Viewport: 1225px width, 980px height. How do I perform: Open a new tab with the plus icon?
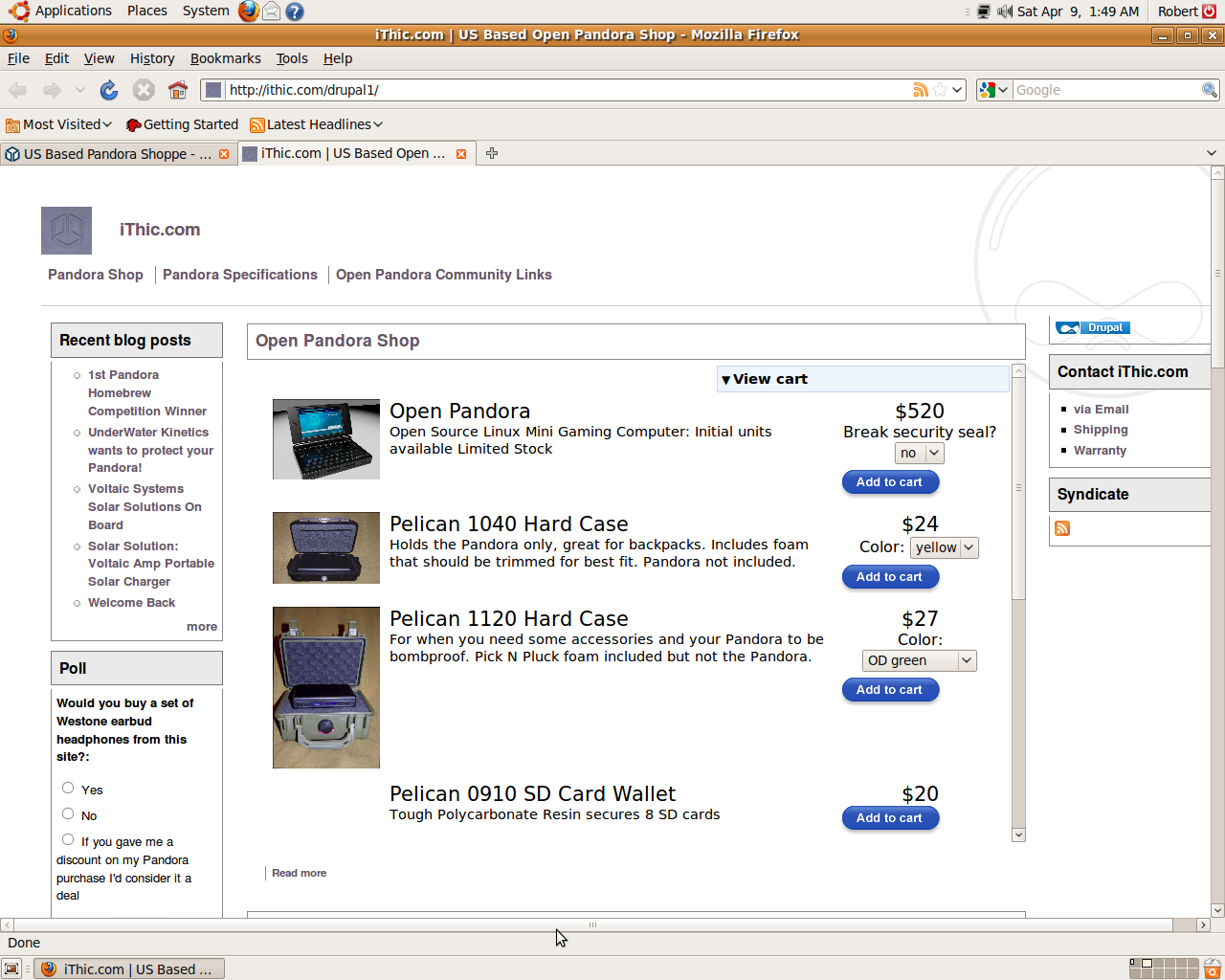(492, 153)
